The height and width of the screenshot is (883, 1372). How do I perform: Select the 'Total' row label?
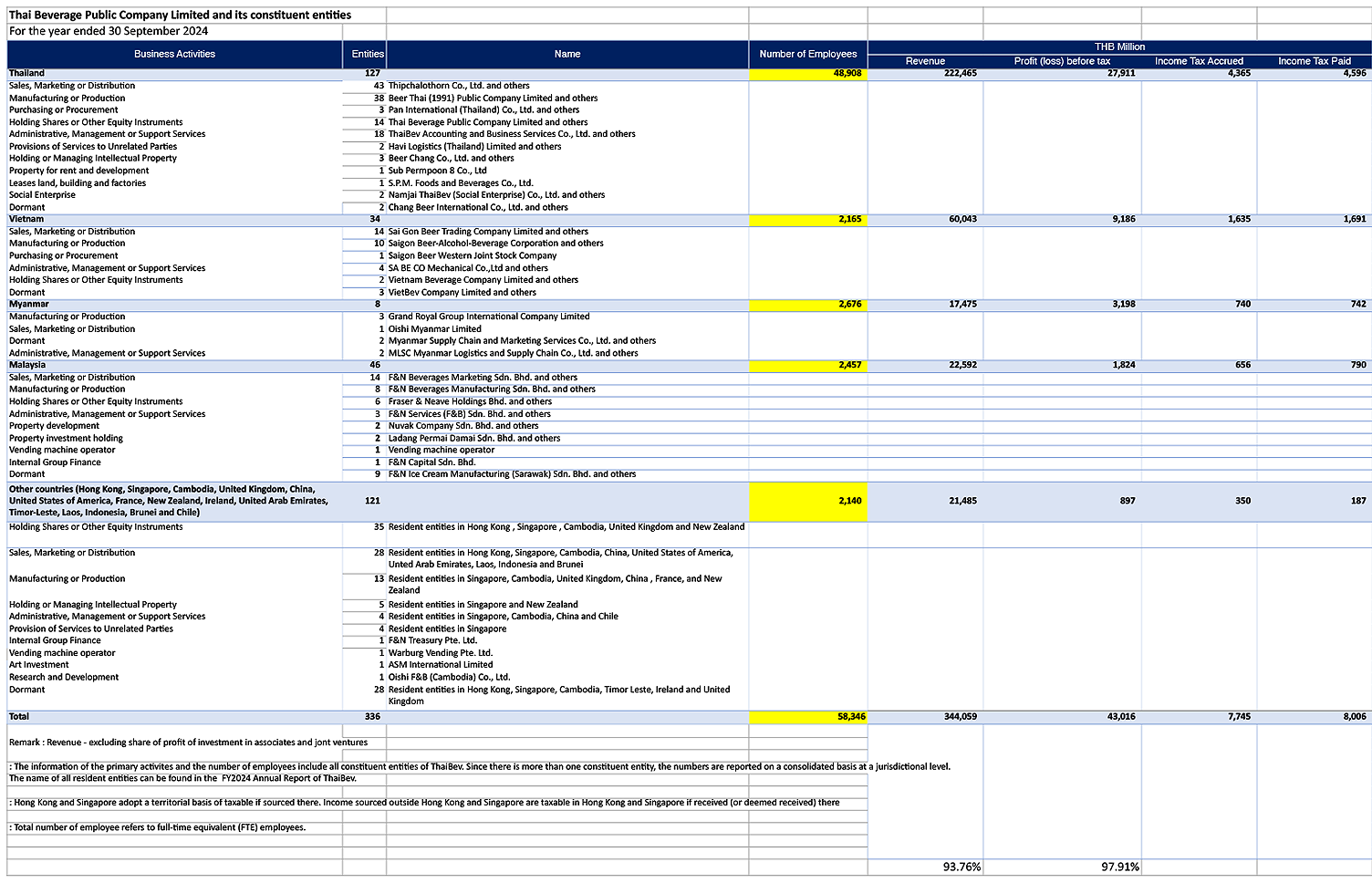(19, 717)
